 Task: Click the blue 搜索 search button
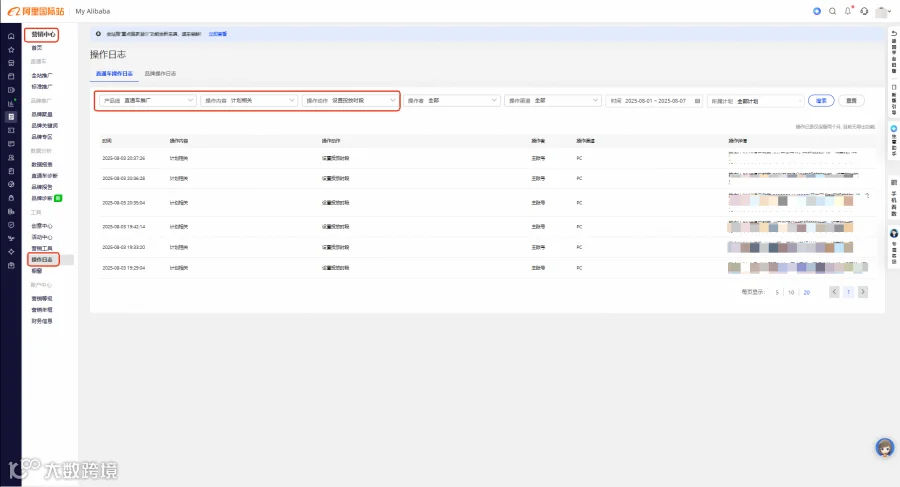pos(821,101)
